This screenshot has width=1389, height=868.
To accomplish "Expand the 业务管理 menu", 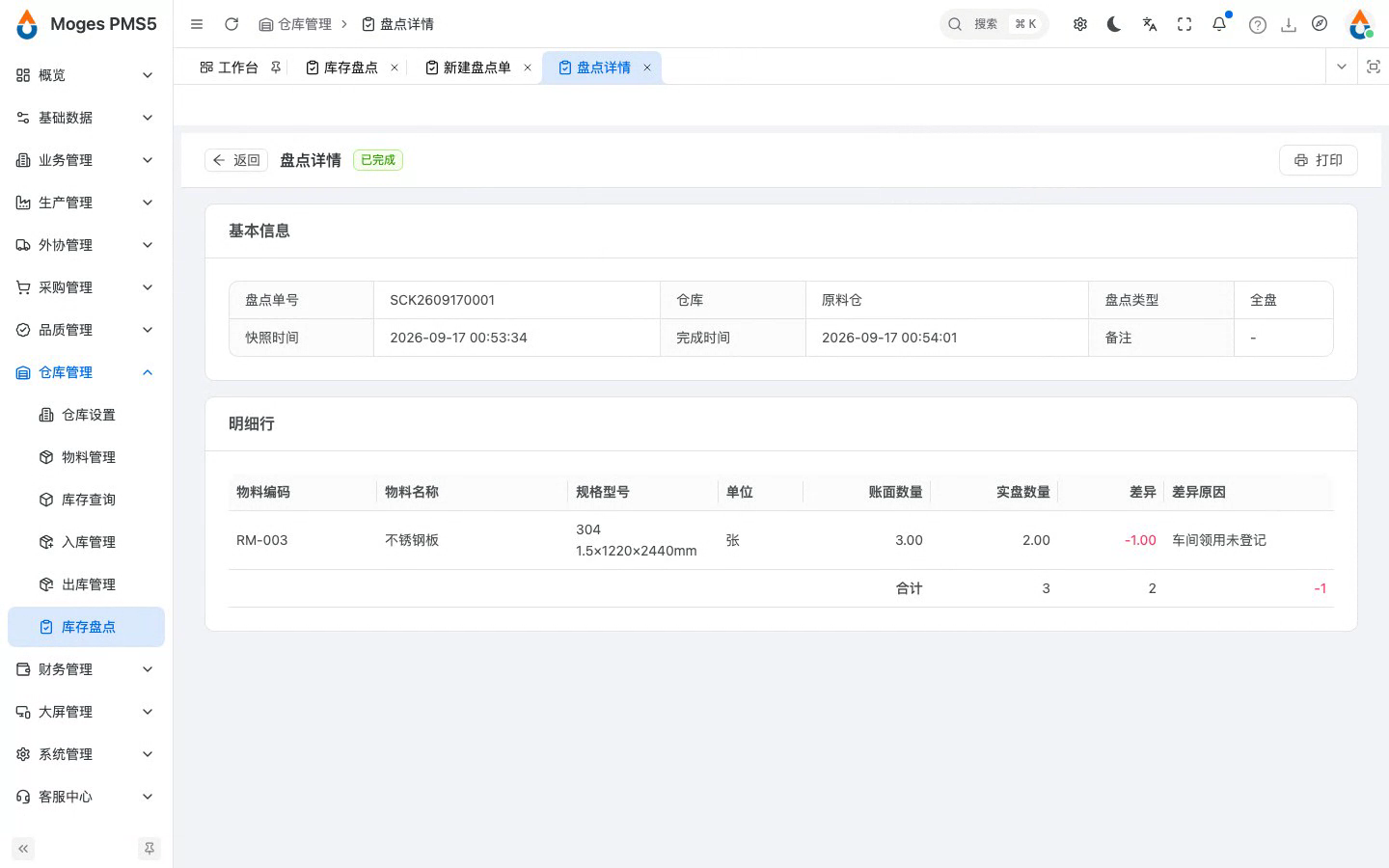I will 86,160.
